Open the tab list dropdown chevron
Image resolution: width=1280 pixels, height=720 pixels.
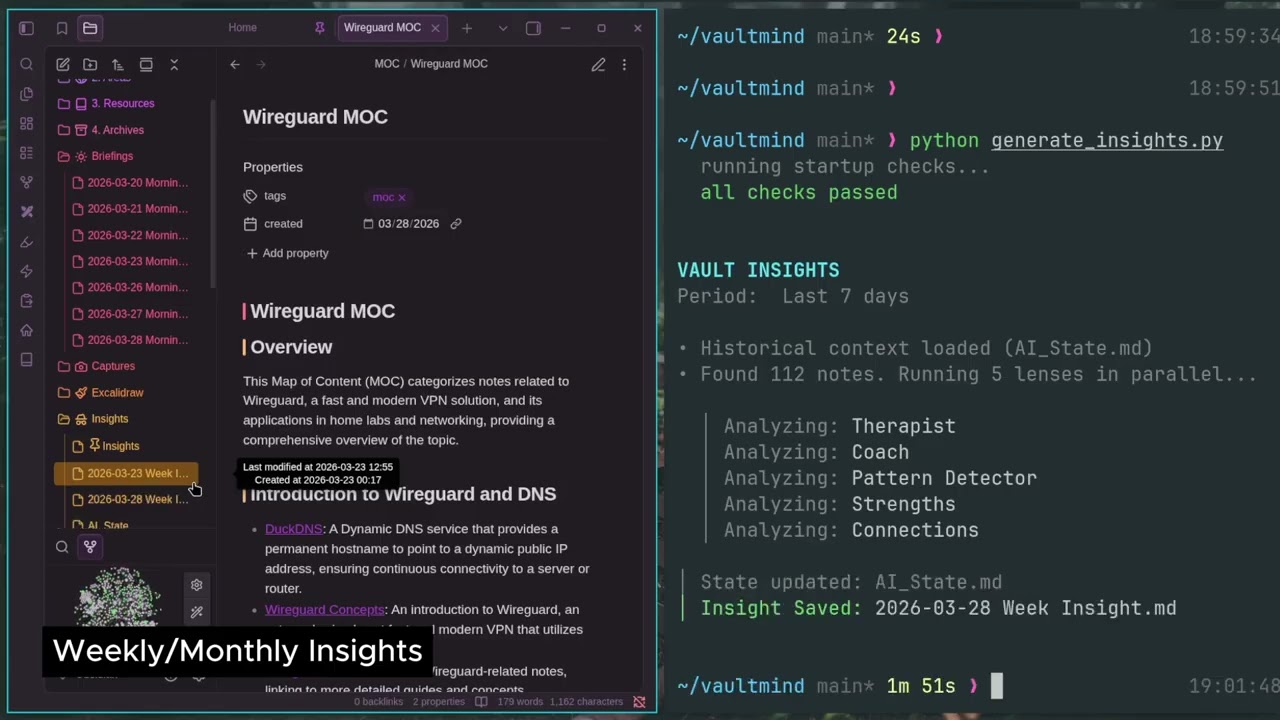(503, 28)
